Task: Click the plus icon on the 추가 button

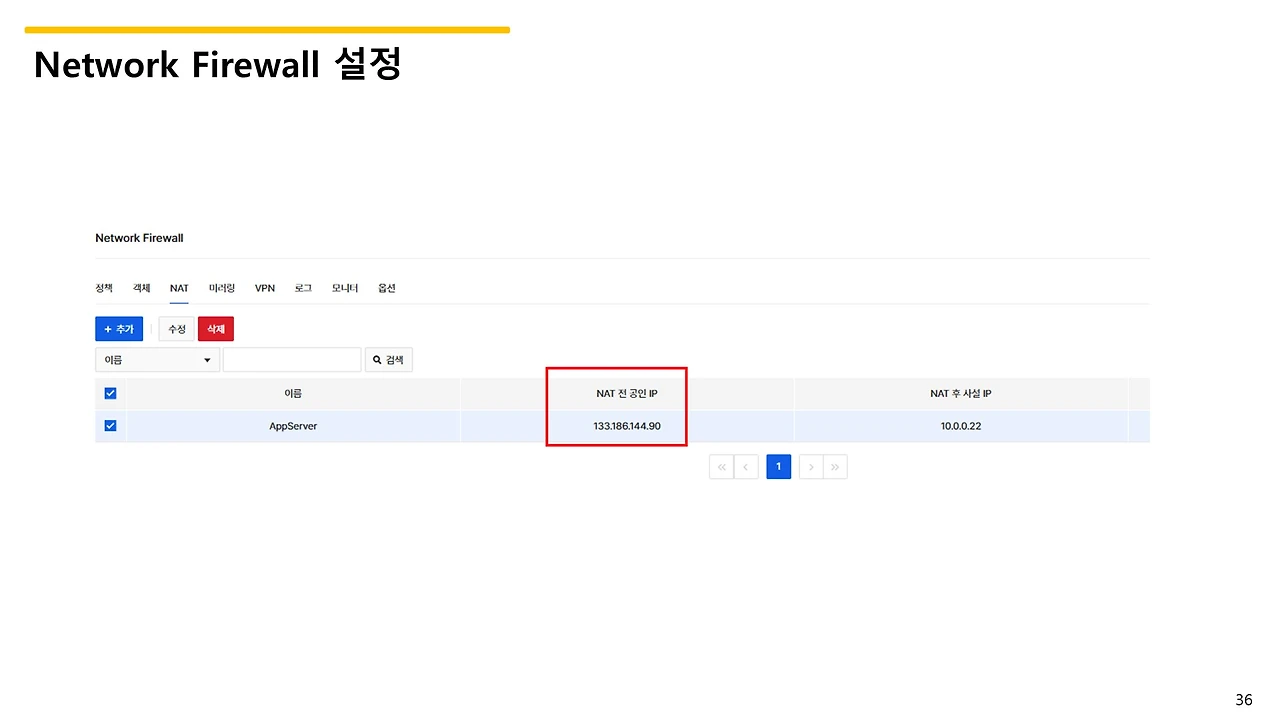Action: click(108, 328)
